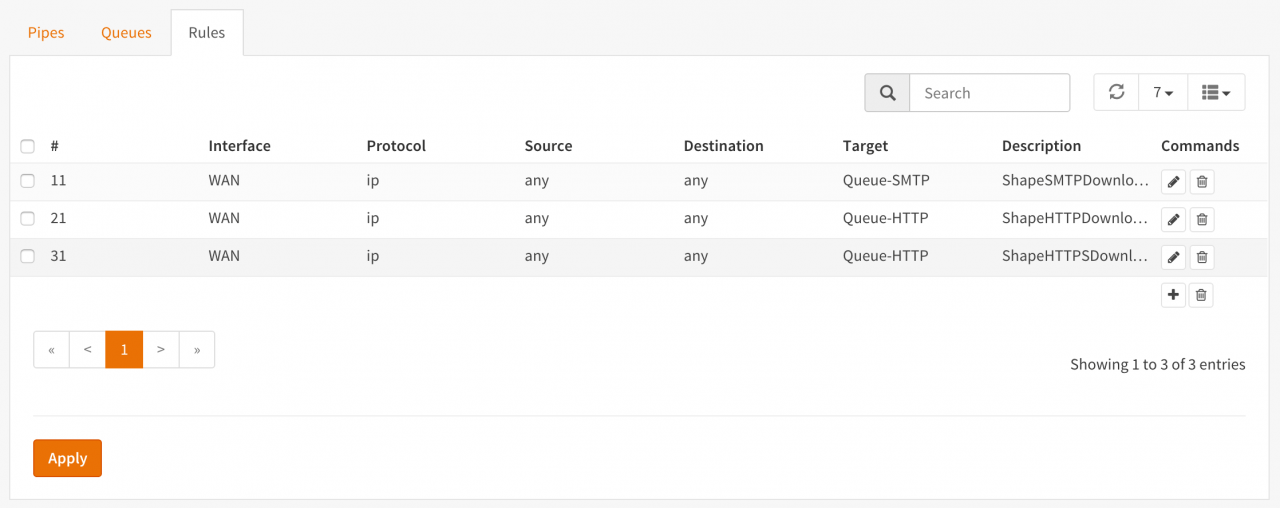This screenshot has width=1280, height=508.
Task: Focus the Search text field
Action: point(989,93)
